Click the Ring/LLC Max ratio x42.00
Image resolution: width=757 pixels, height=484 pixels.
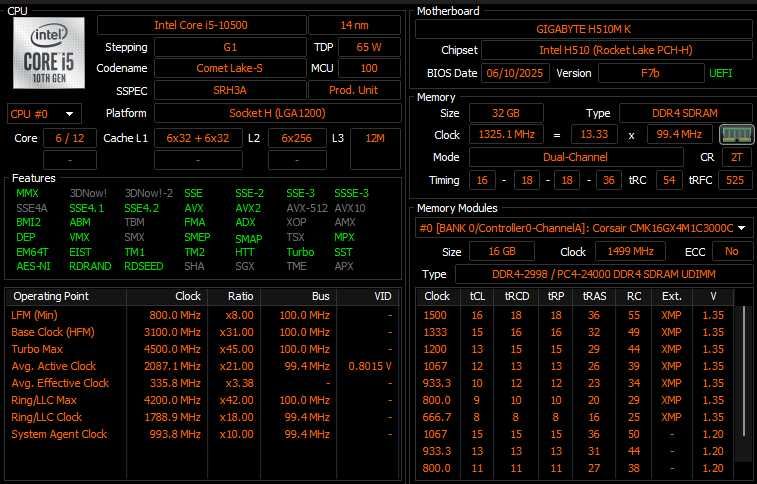coord(237,401)
